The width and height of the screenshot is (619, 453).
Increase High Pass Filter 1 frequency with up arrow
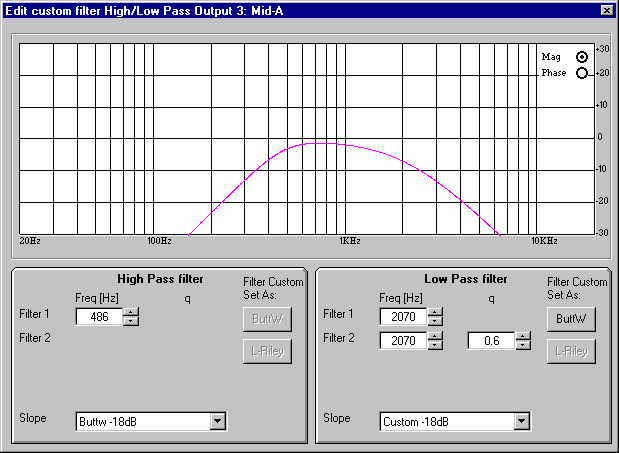[x=131, y=313]
